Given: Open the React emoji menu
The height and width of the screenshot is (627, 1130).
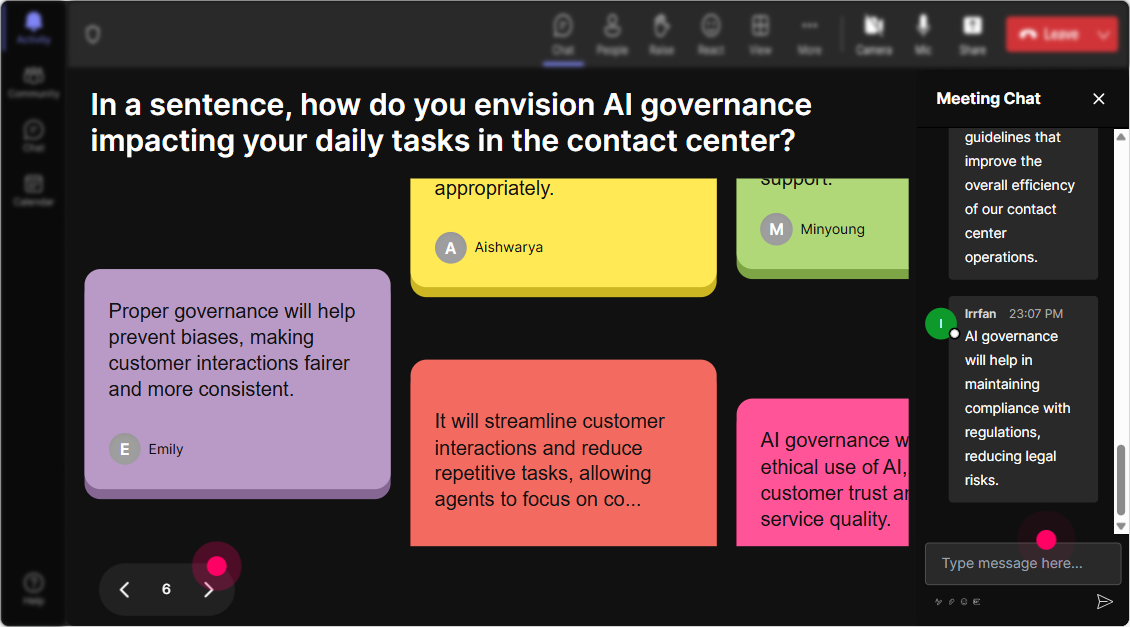Looking at the screenshot, I should click(x=711, y=34).
